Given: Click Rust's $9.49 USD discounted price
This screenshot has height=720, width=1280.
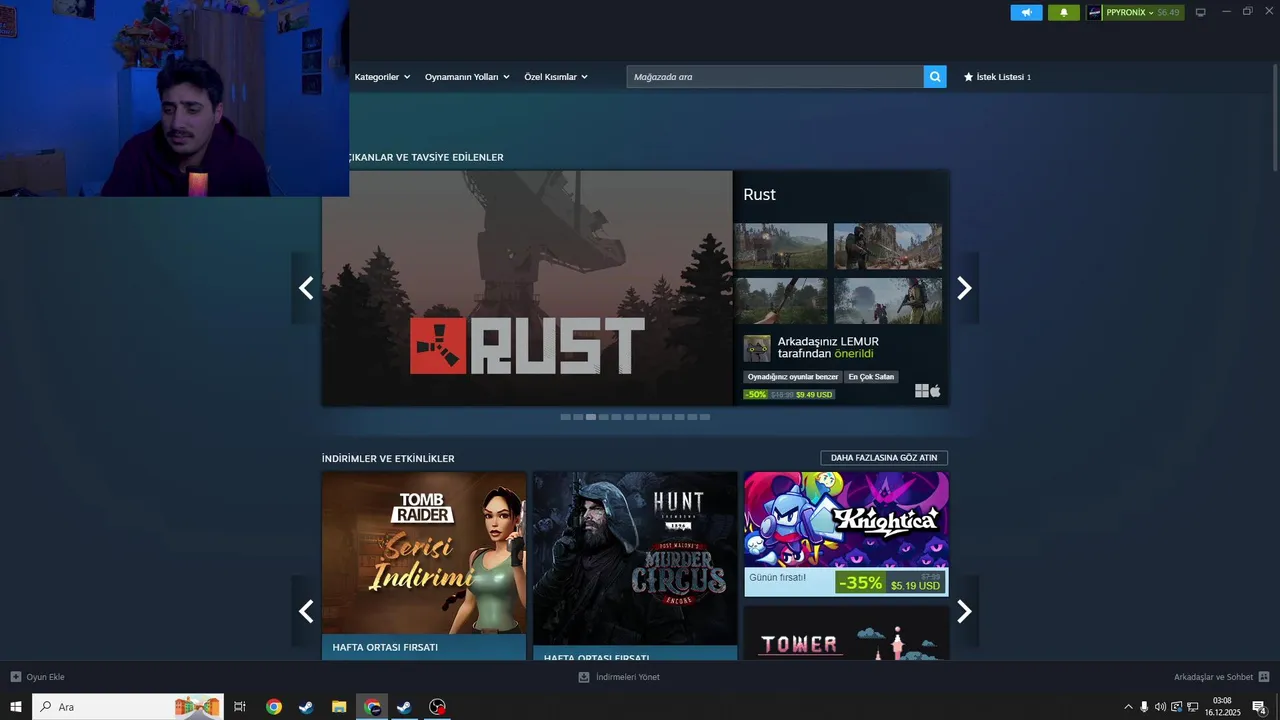Looking at the screenshot, I should (814, 395).
